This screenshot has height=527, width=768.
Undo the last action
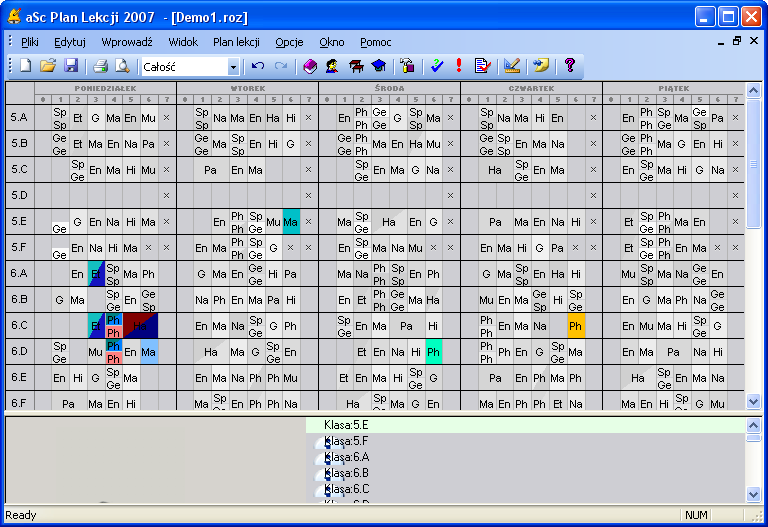pos(258,66)
